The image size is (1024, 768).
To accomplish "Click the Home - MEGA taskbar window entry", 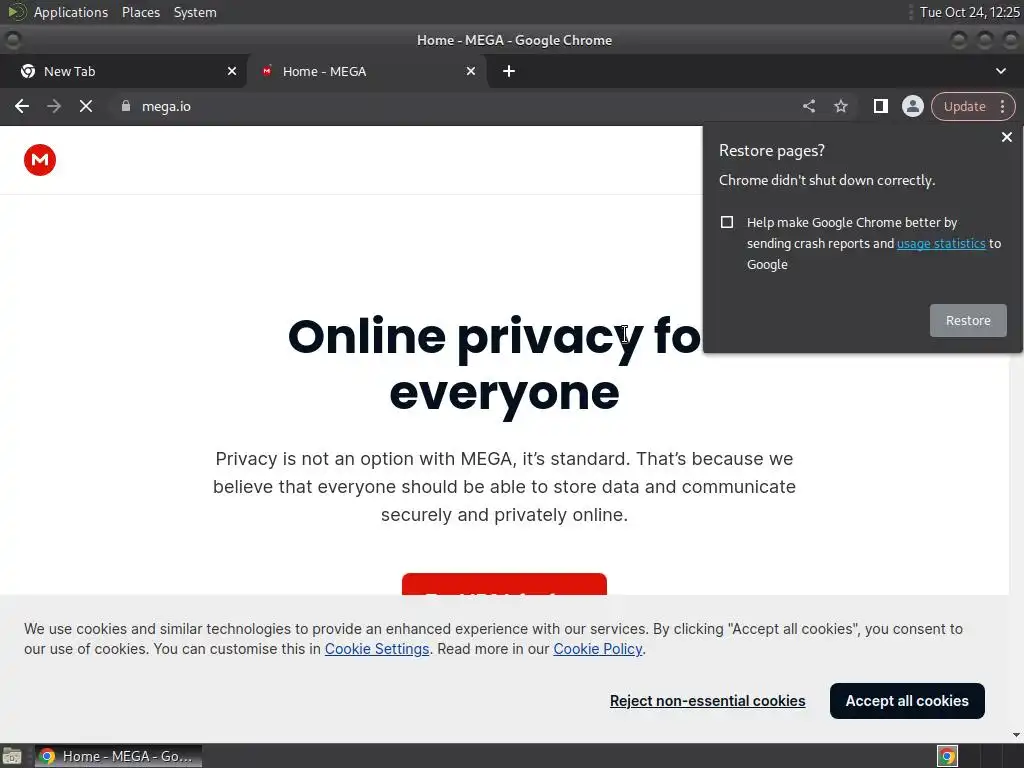I will [118, 756].
